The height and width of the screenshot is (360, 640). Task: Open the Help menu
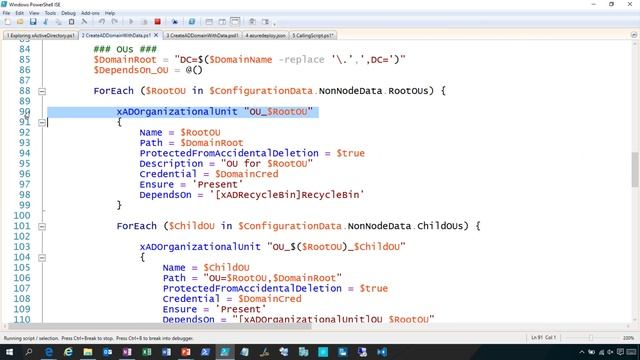[x=110, y=13]
